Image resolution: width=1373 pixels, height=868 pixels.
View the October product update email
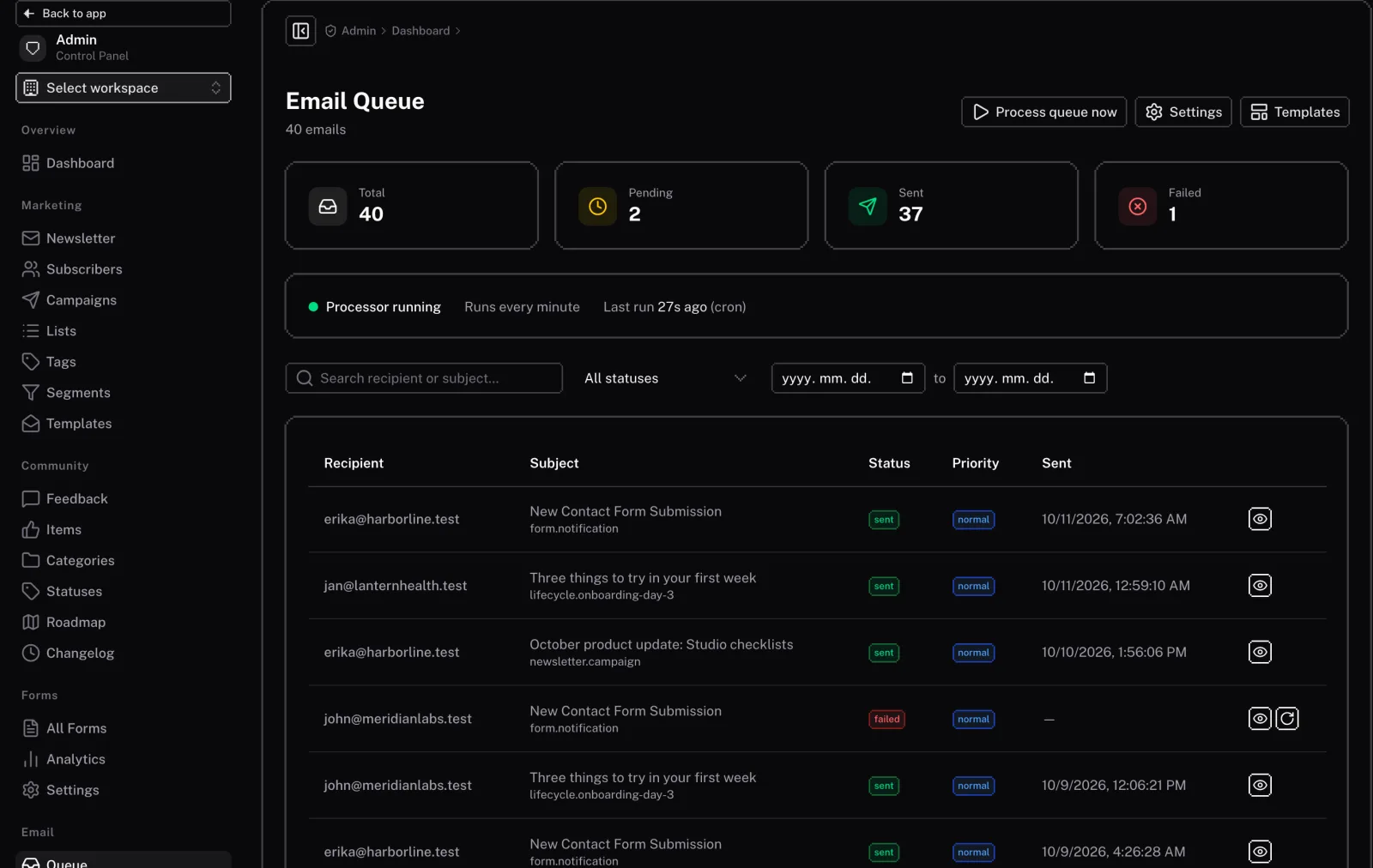tap(1260, 652)
